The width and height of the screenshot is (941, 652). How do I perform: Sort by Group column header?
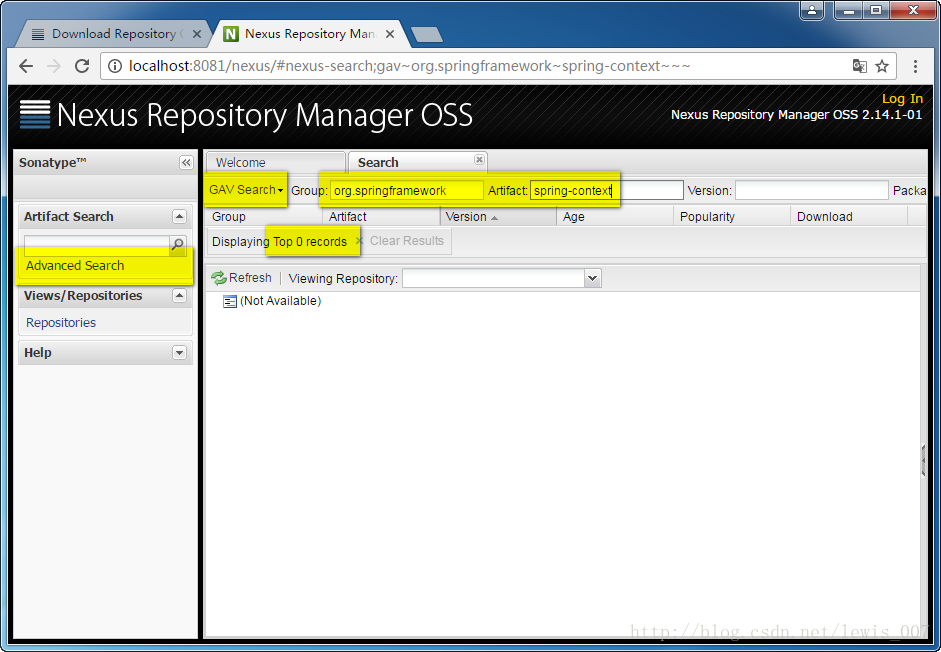263,217
